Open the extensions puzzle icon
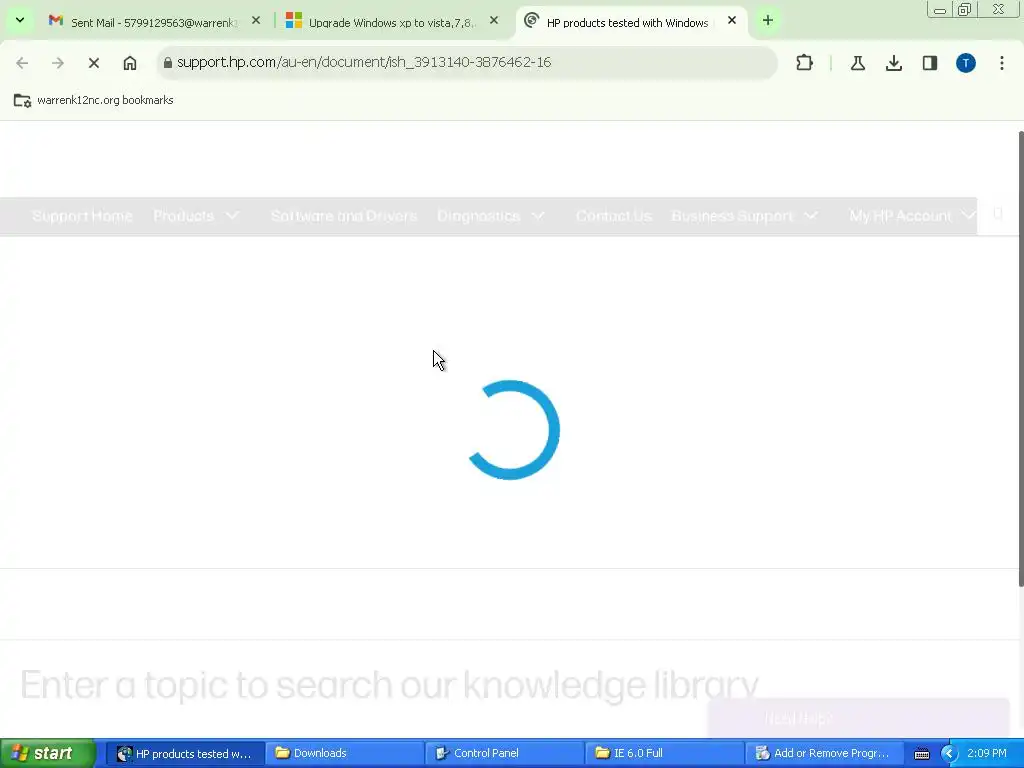Screen dimensions: 1024x768 coord(805,63)
